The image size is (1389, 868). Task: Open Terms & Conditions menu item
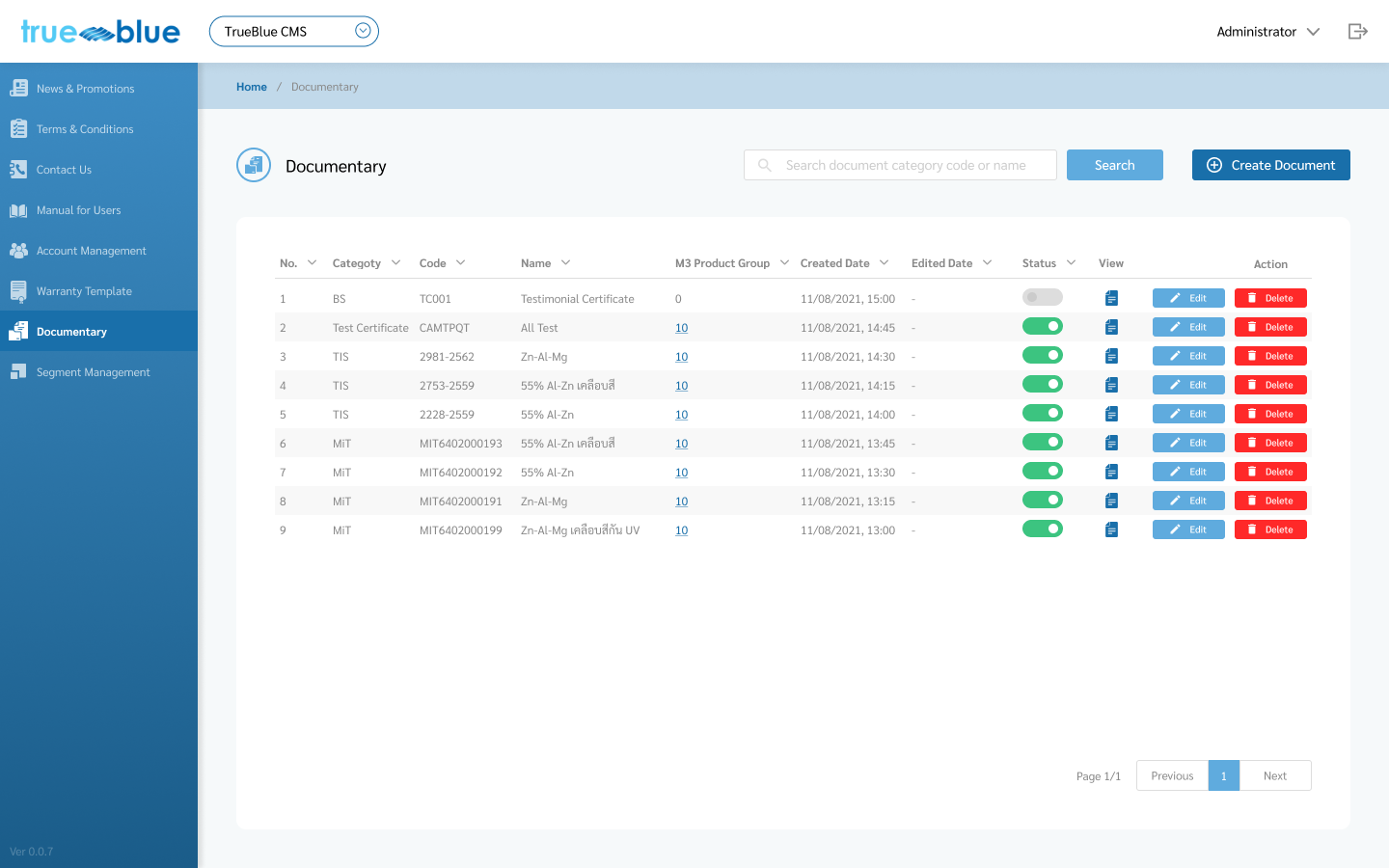pos(85,129)
